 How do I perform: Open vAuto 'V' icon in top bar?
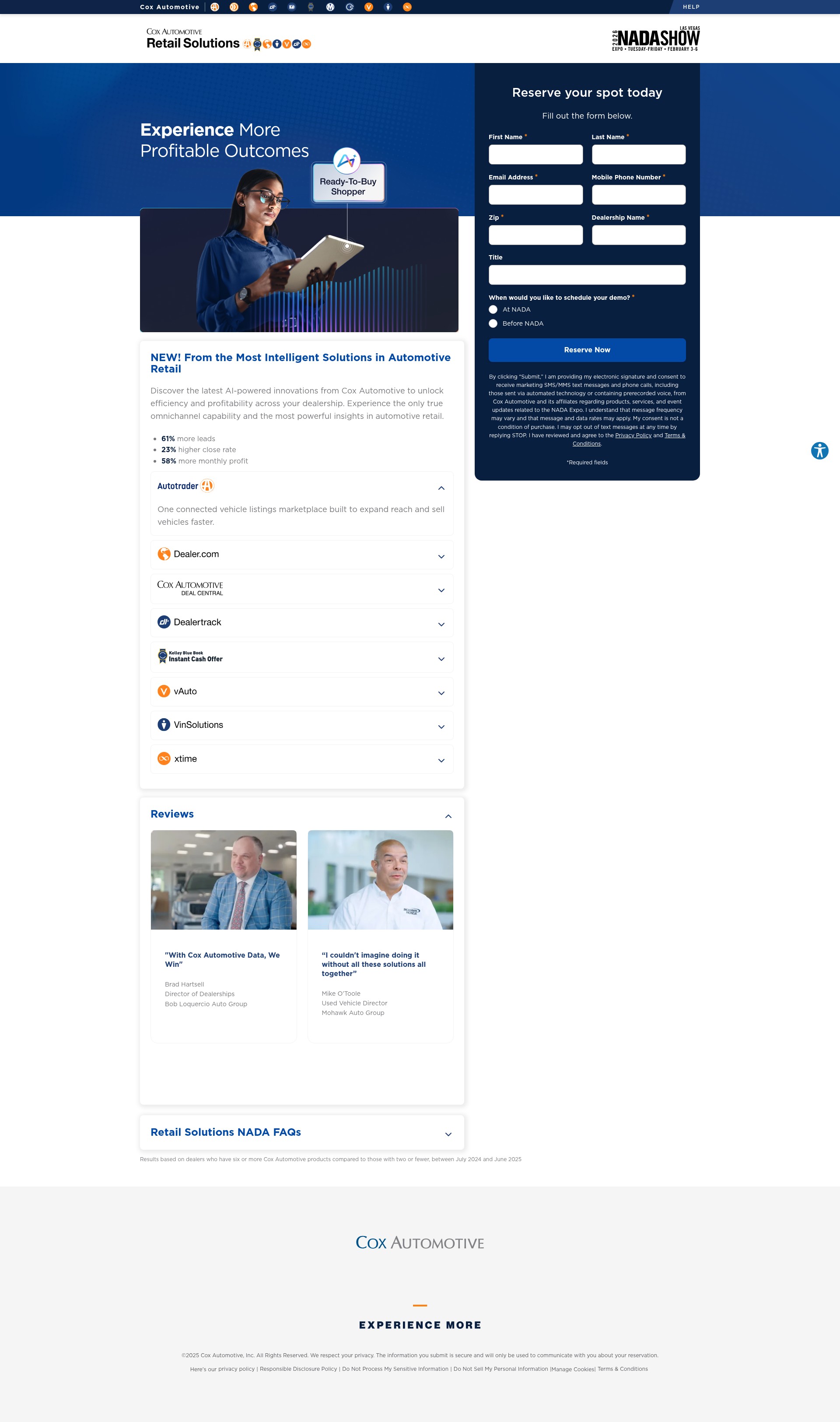click(x=368, y=7)
